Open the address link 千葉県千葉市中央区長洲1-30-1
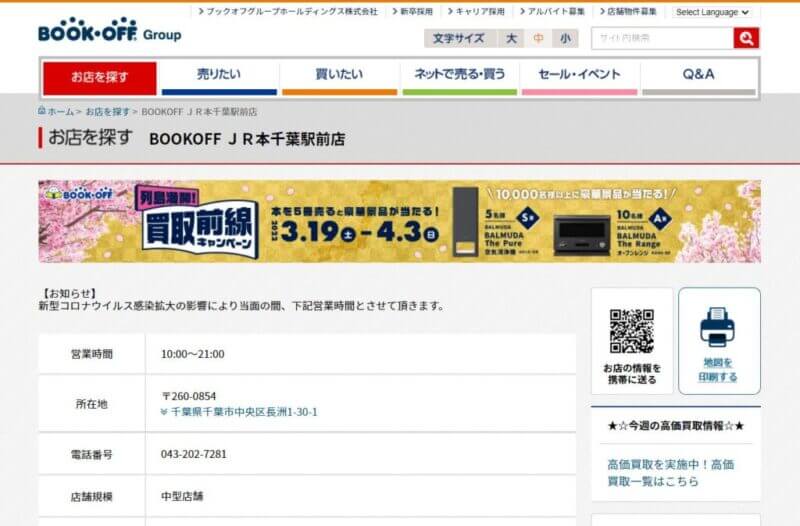This screenshot has width=800, height=526. click(x=244, y=412)
